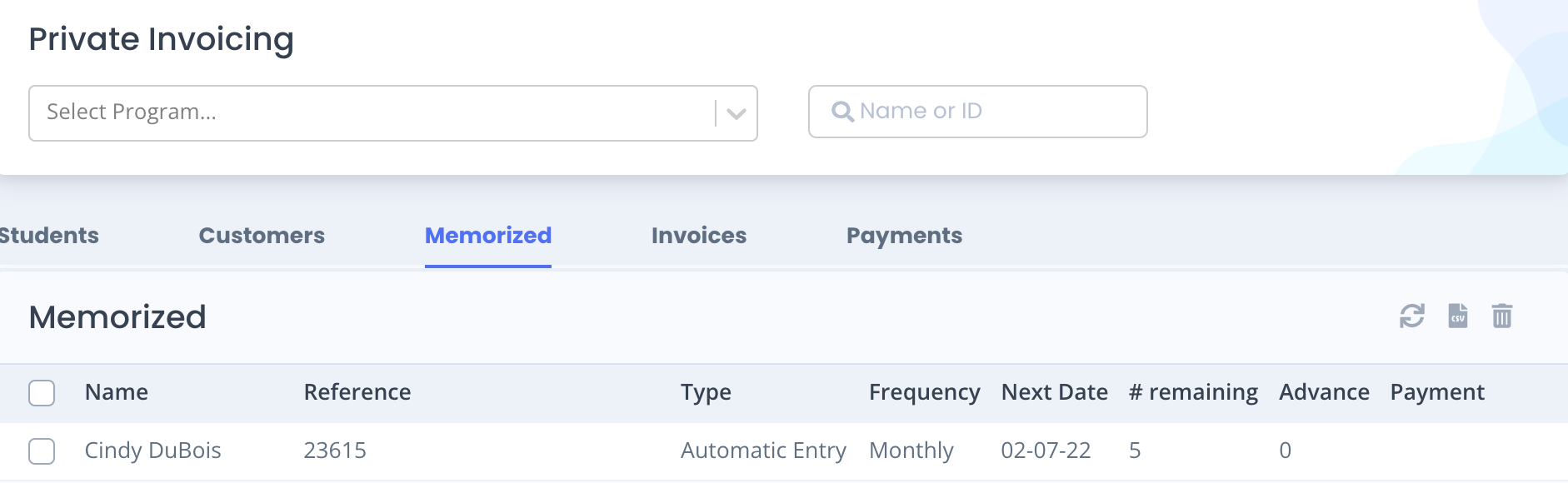Sort by the Name column header
Viewport: 1568px width, 483px height.
117,392
